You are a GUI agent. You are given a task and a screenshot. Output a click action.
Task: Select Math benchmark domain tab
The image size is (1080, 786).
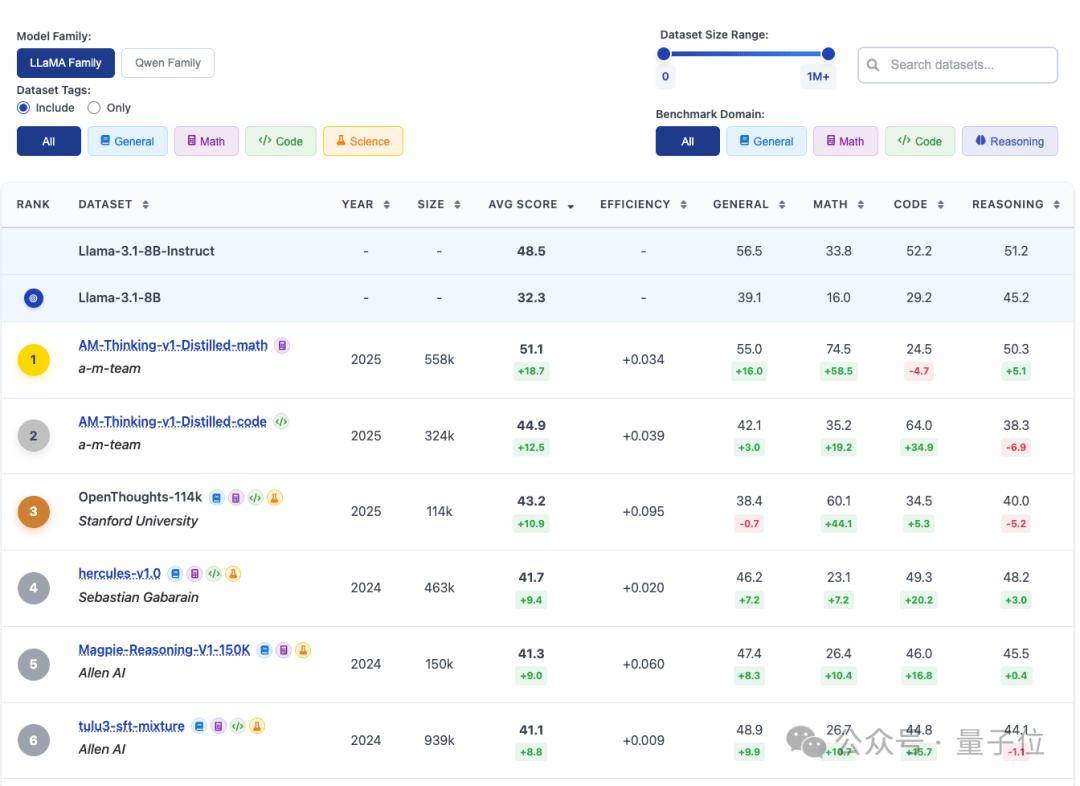(x=845, y=141)
